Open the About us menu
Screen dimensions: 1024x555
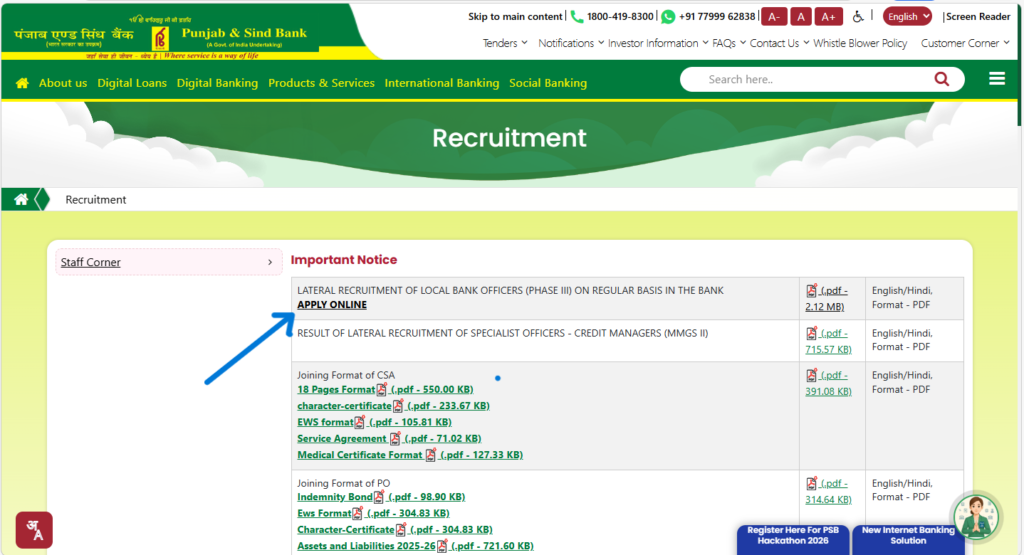point(63,83)
